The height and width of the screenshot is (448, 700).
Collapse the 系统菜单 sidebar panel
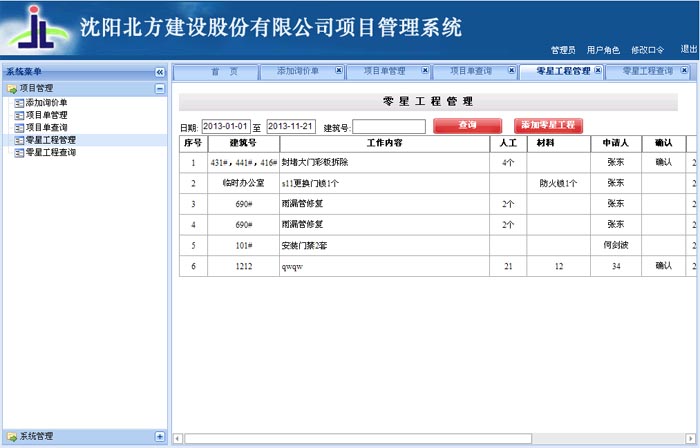point(159,72)
